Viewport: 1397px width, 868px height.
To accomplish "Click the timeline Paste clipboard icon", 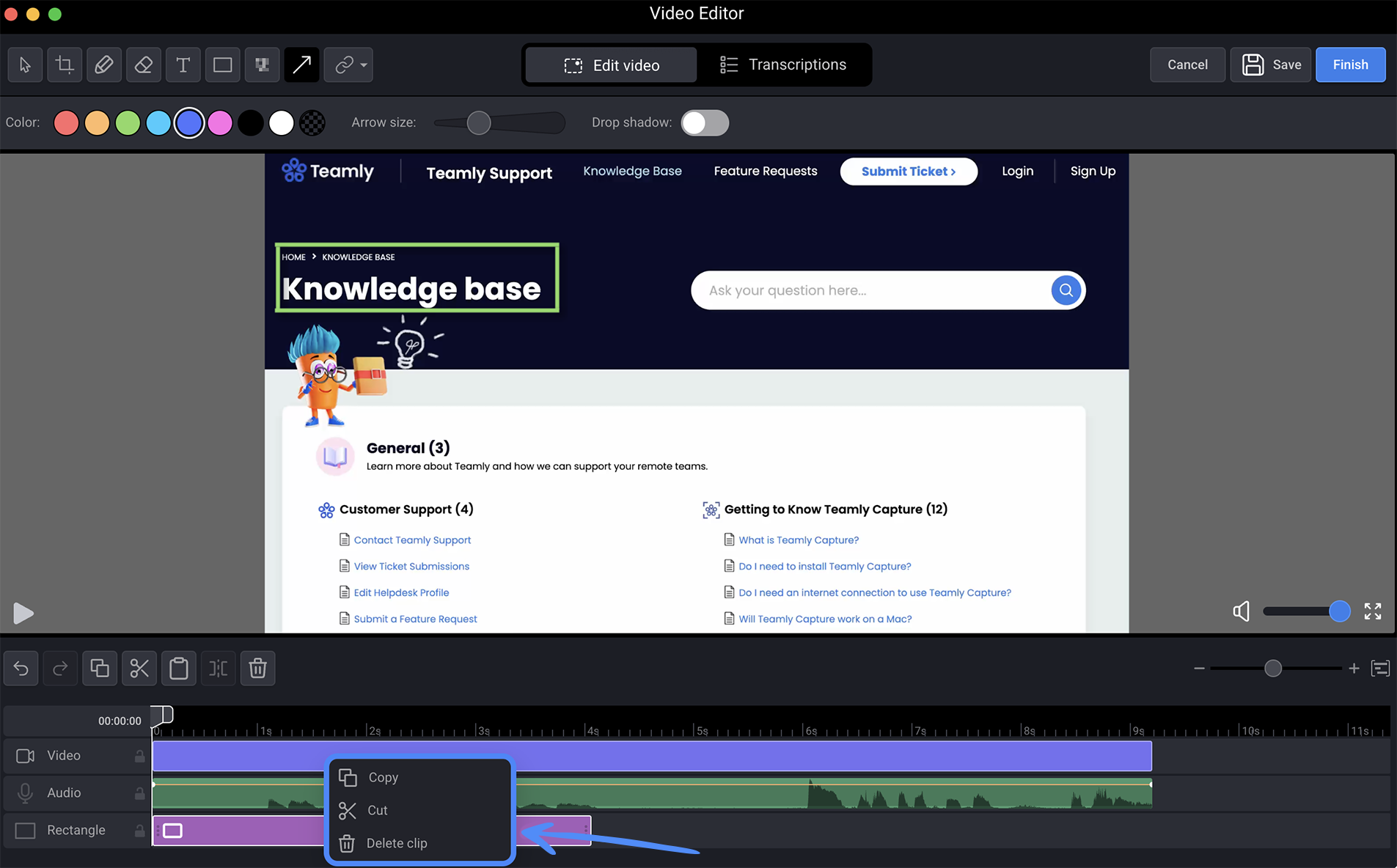I will click(179, 669).
